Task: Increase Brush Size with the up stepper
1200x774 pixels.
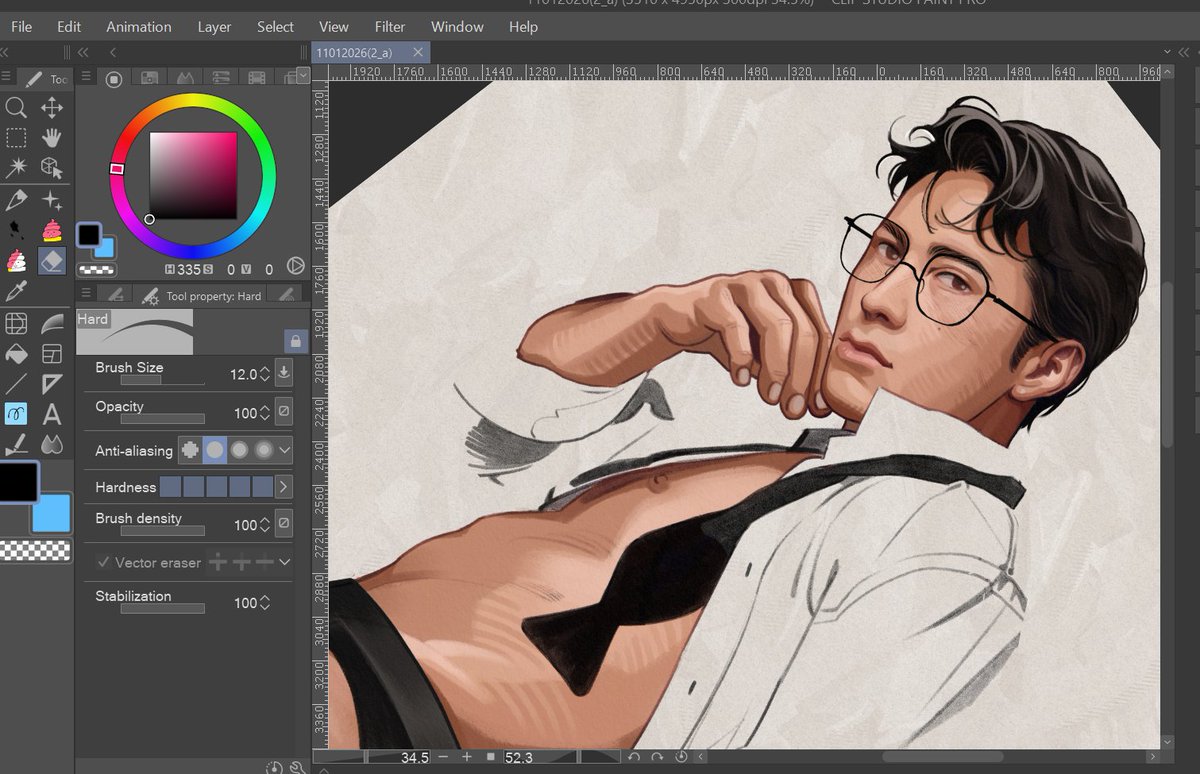Action: pyautogui.click(x=264, y=367)
